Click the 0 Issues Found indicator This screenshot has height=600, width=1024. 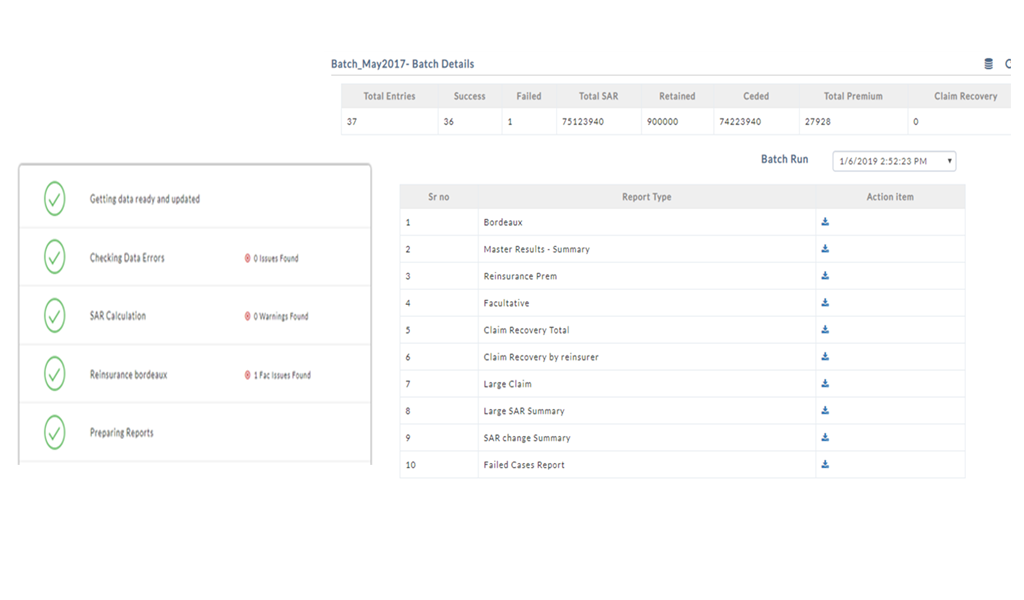pos(272,258)
